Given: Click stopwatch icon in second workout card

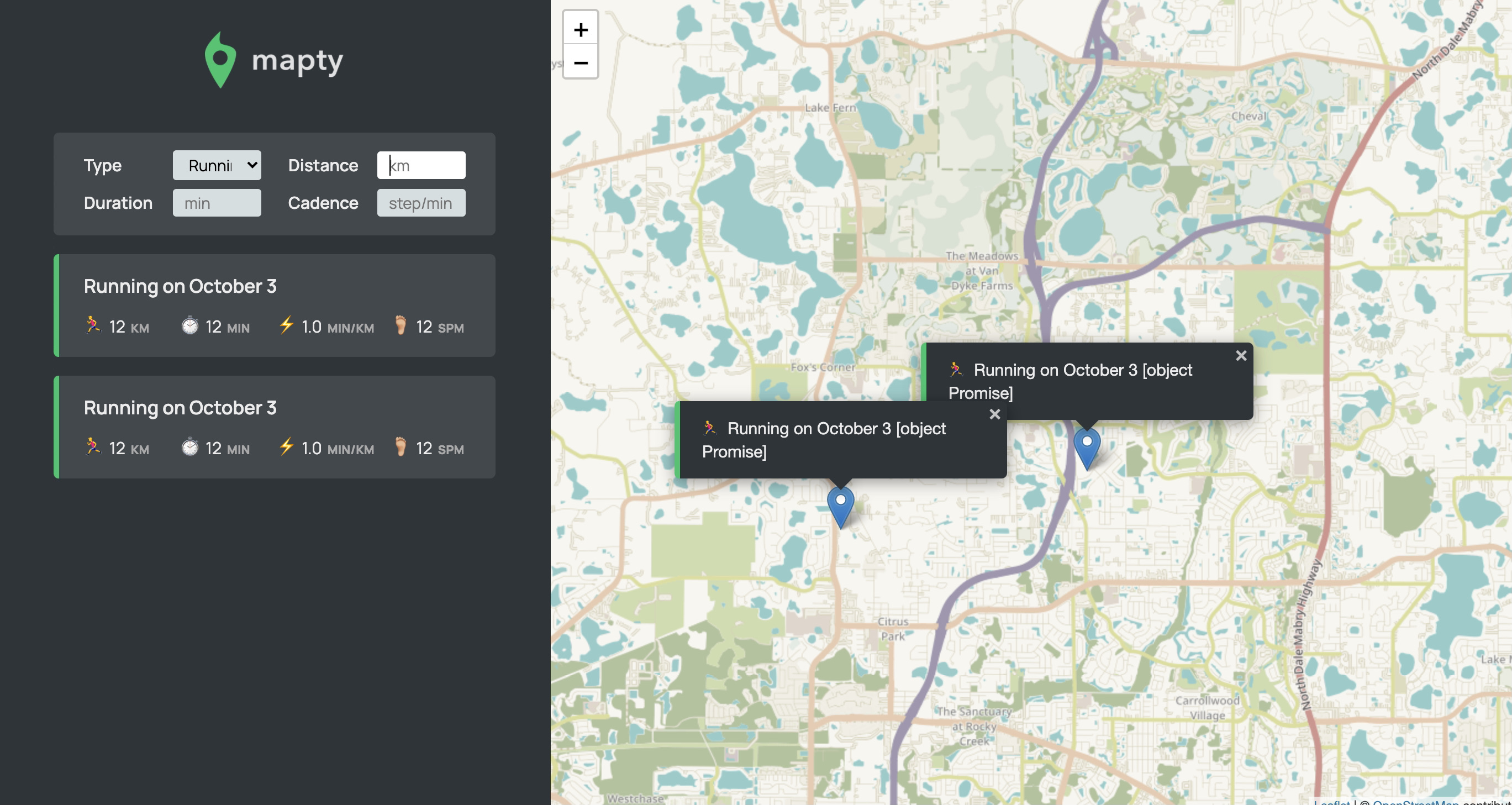Looking at the screenshot, I should tap(189, 447).
